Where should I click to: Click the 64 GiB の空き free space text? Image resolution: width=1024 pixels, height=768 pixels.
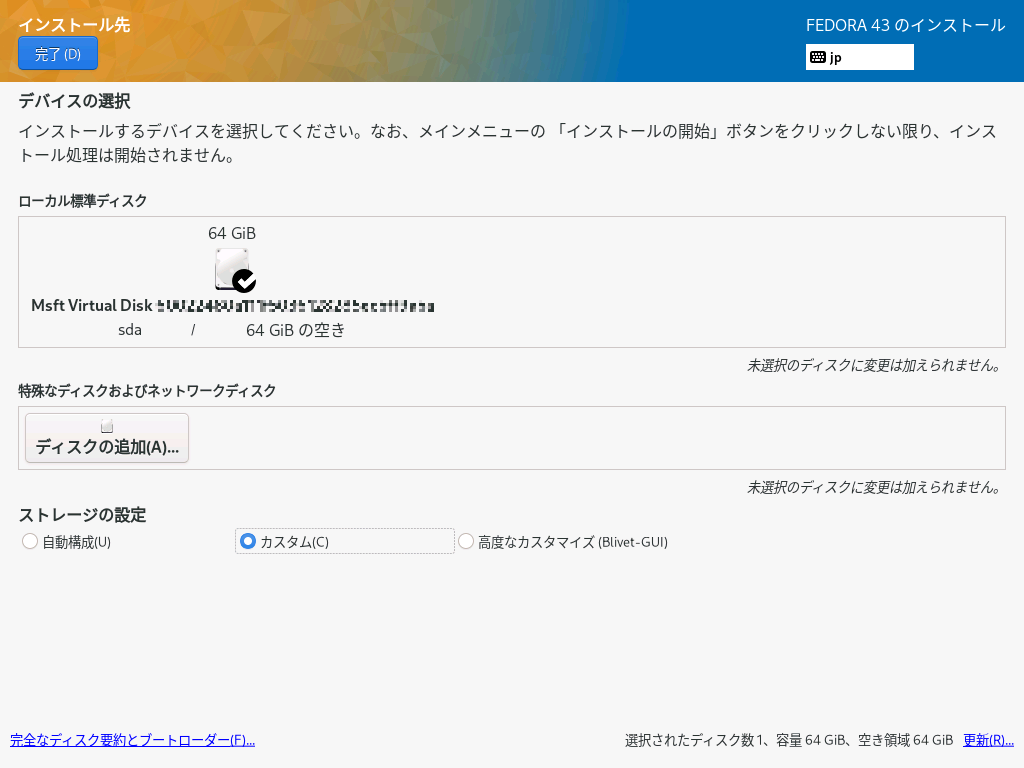(x=295, y=330)
